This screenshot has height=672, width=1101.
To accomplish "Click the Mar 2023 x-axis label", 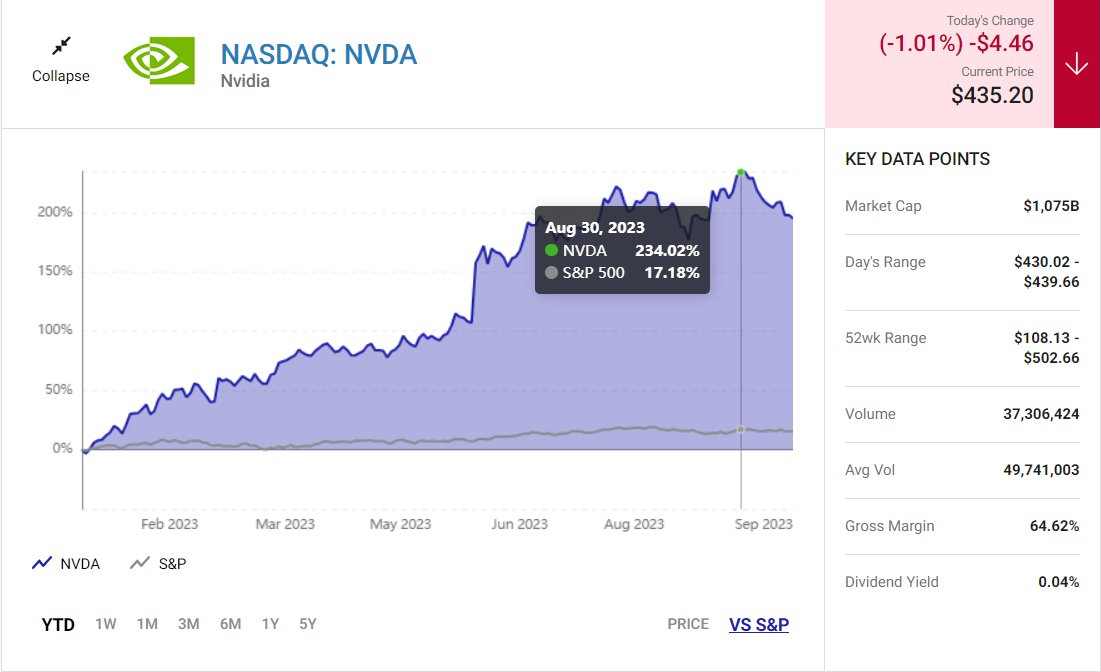I will point(285,524).
